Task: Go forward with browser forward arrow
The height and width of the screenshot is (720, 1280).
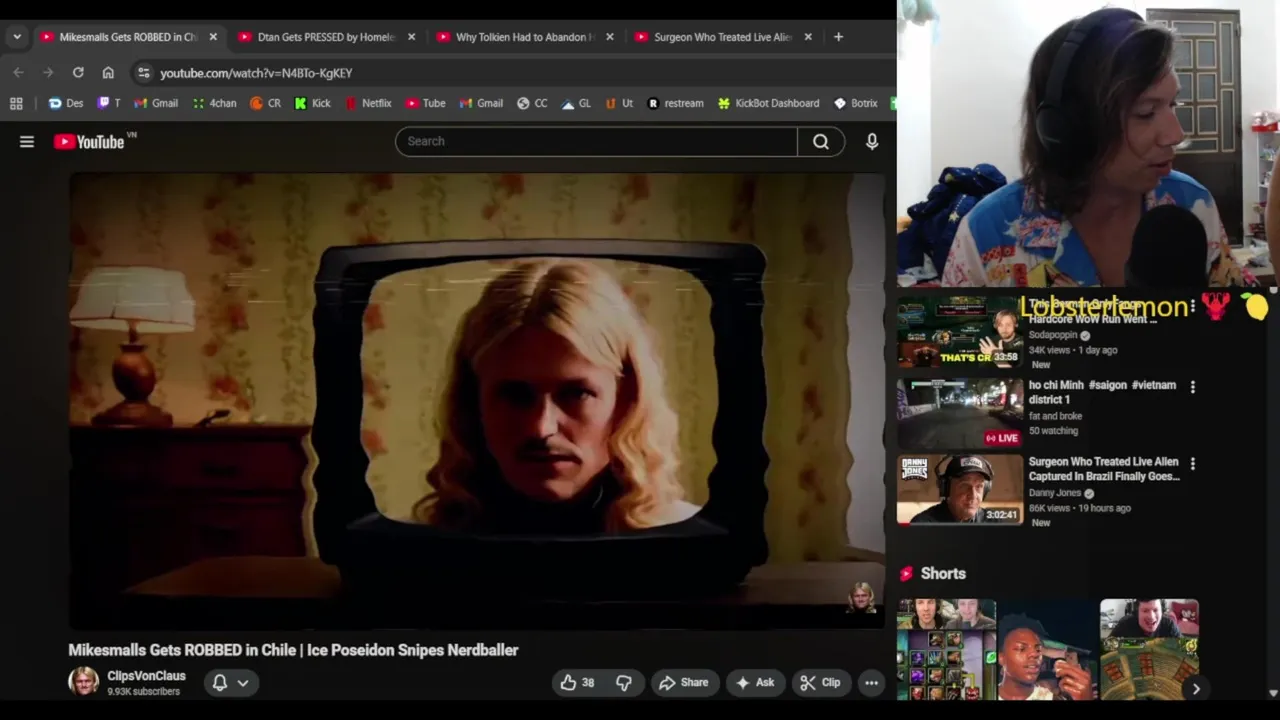Action: (x=48, y=73)
